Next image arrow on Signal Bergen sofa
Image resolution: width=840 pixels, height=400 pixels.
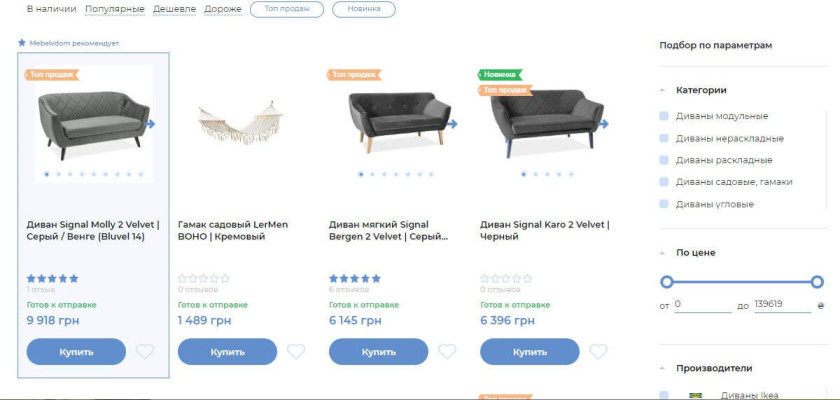(x=453, y=124)
